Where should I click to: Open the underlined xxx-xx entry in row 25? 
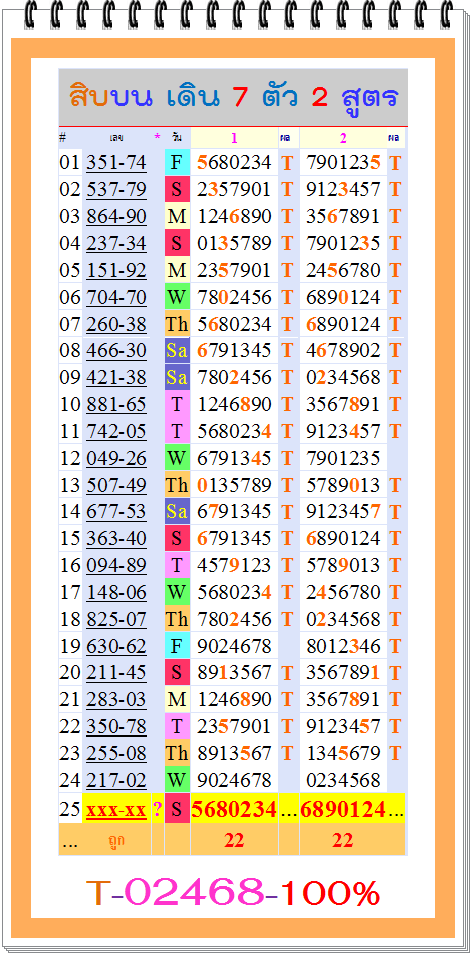[116, 810]
